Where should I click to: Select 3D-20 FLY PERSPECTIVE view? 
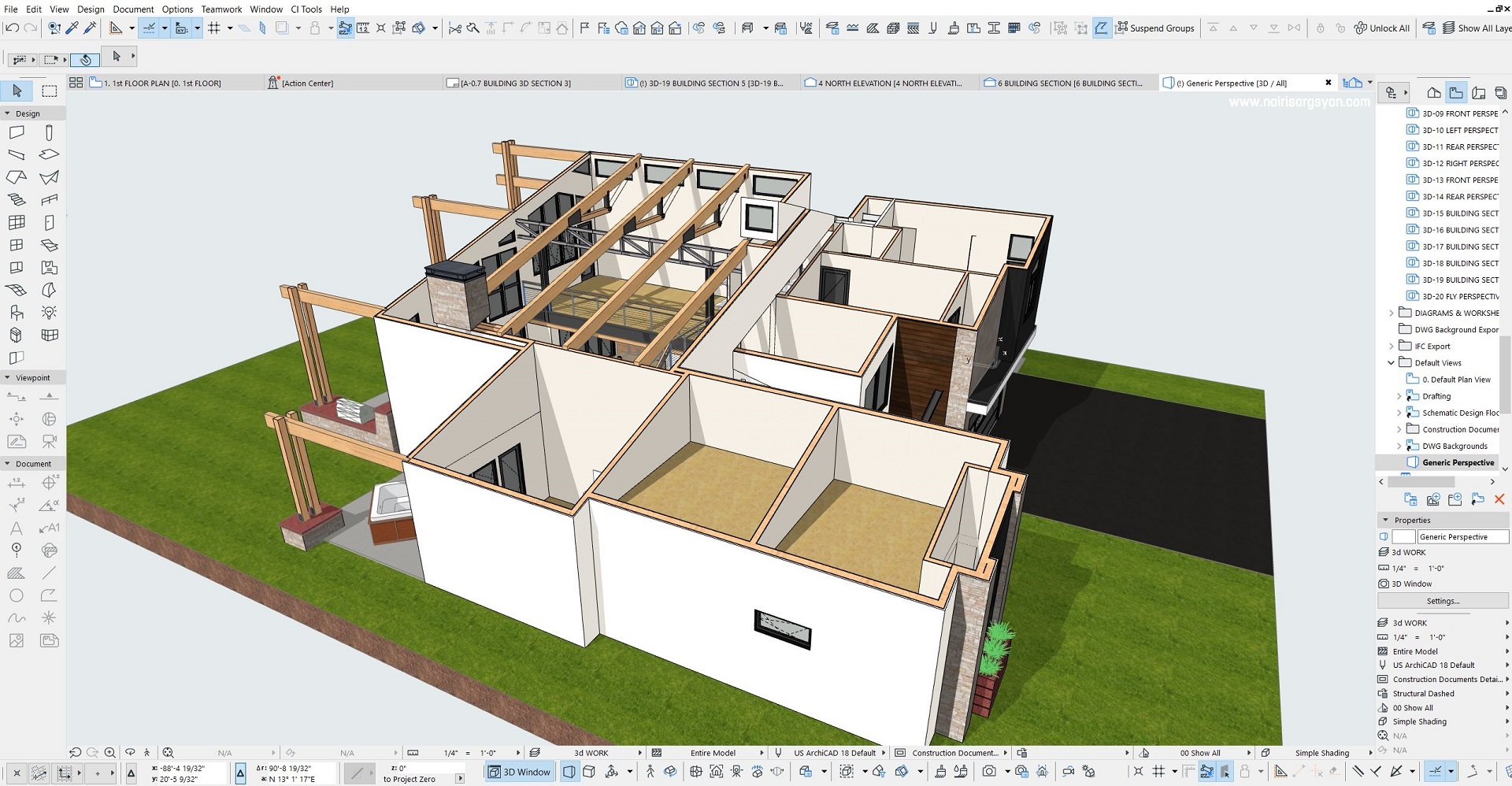coord(1453,297)
